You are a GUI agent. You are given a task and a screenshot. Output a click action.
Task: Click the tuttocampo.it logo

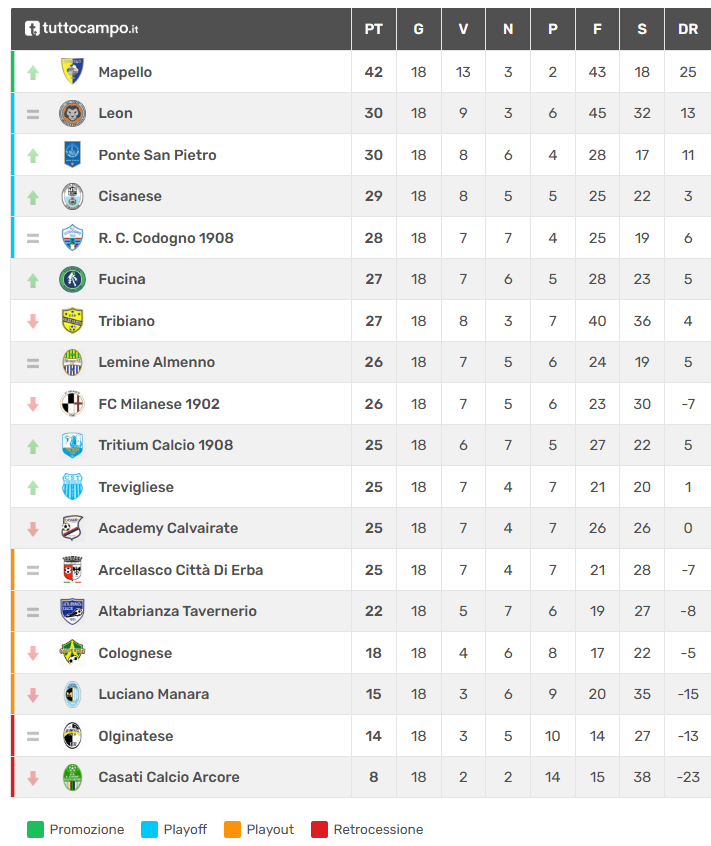82,29
